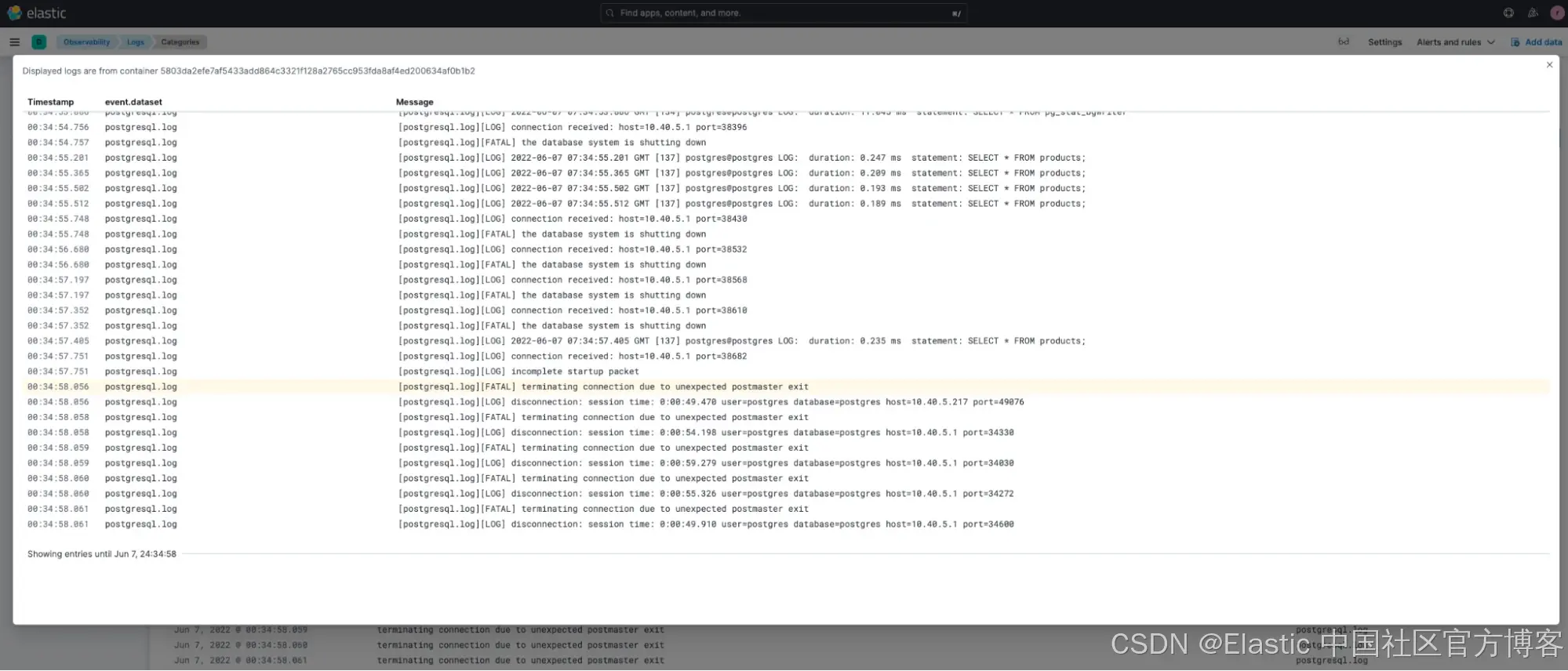Select log entry with duration 0.235 ms

[742, 341]
